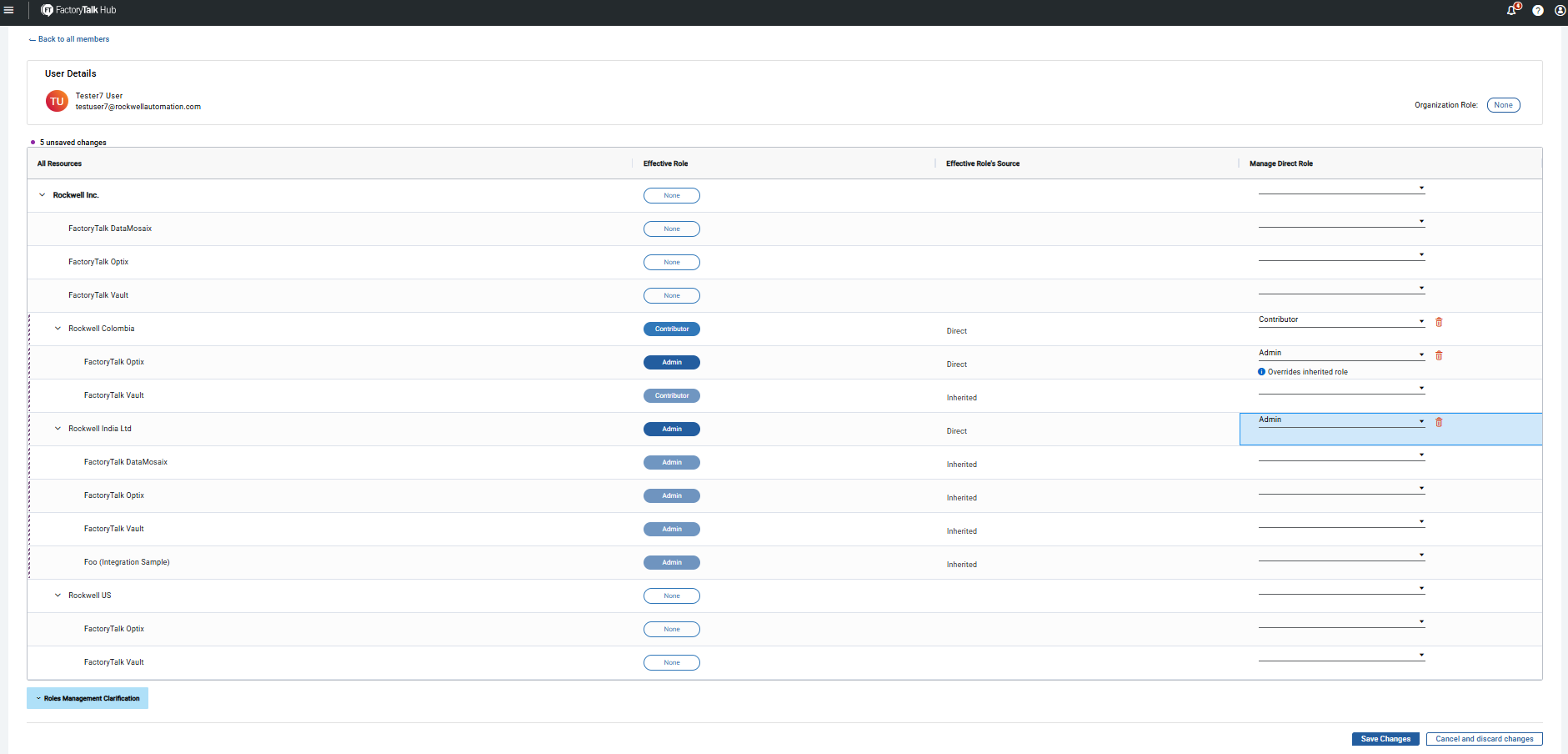Screen dimensions: 1568x754
Task: Click the FactoryTalk Hub logo
Action: 78,10
